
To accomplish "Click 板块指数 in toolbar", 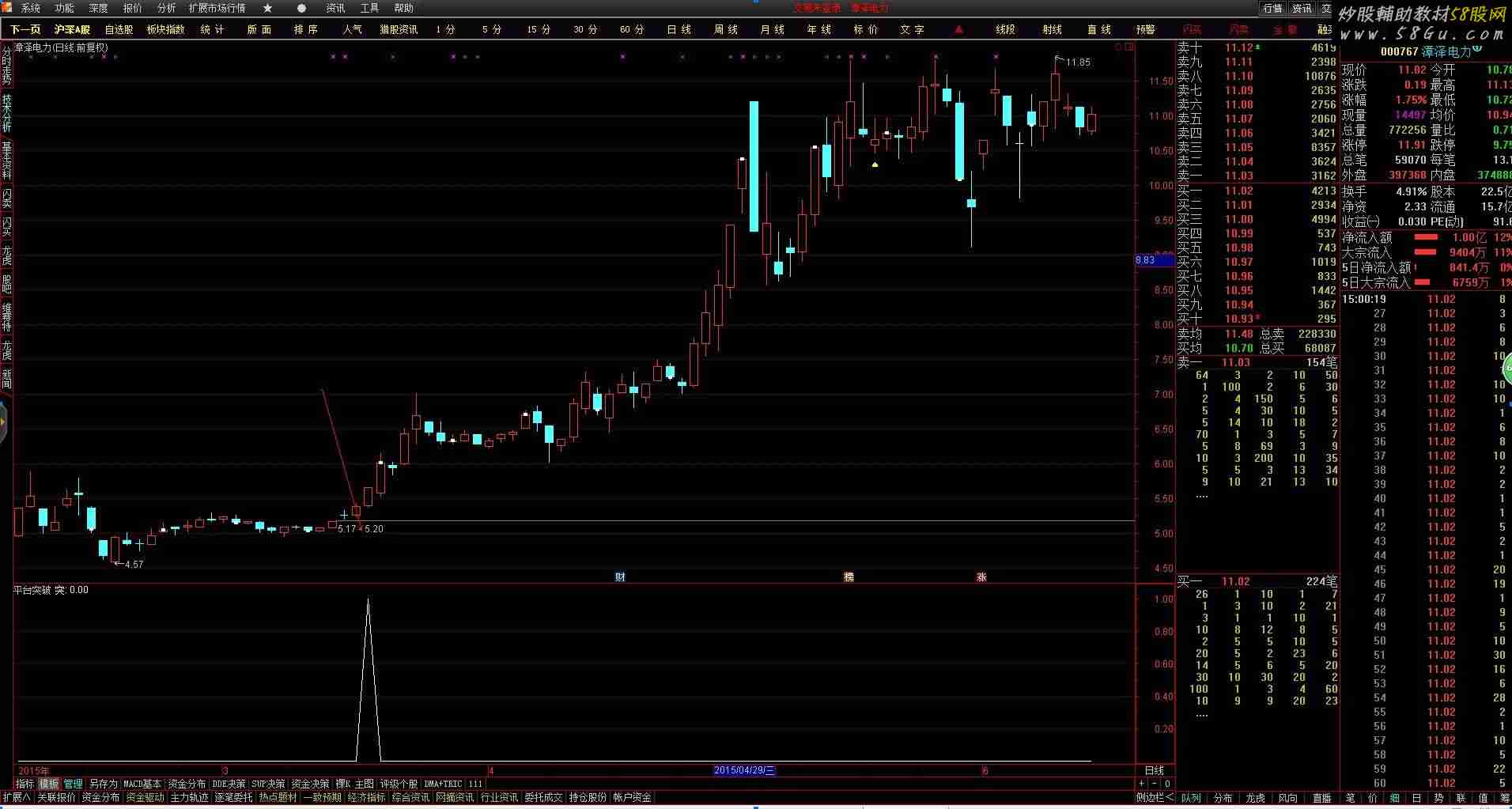I will click(165, 29).
